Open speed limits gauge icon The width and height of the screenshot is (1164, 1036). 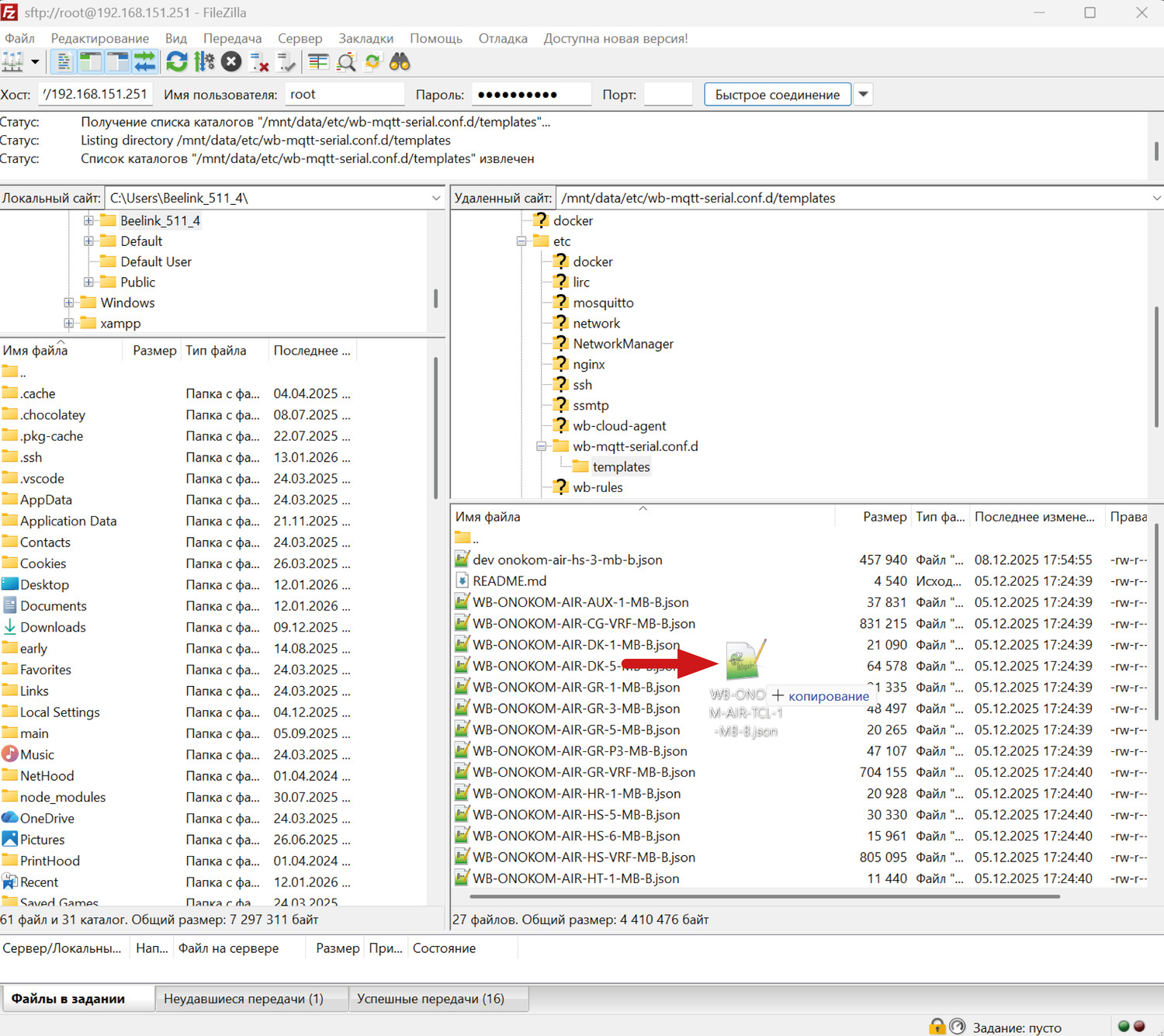click(958, 1027)
